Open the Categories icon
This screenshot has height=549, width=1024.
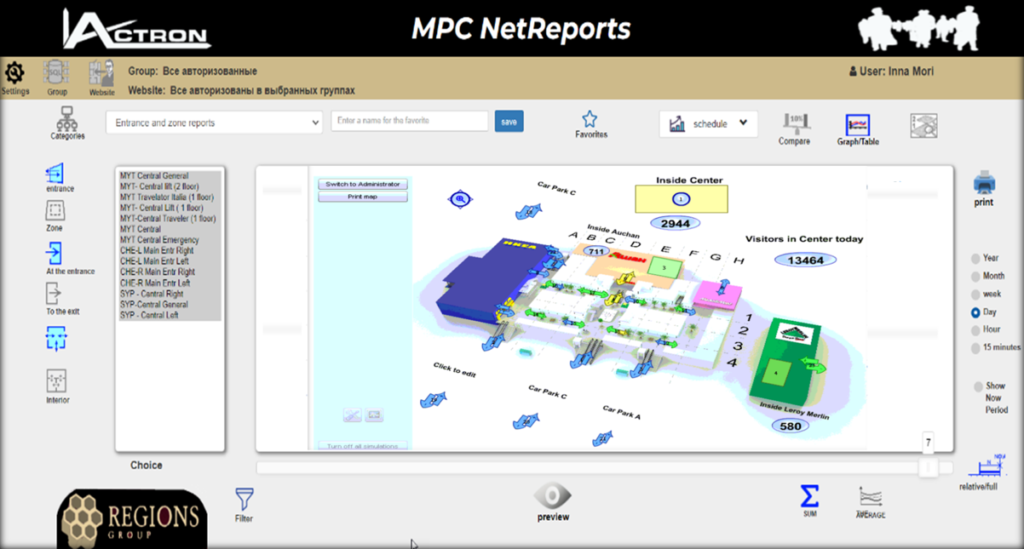point(67,118)
